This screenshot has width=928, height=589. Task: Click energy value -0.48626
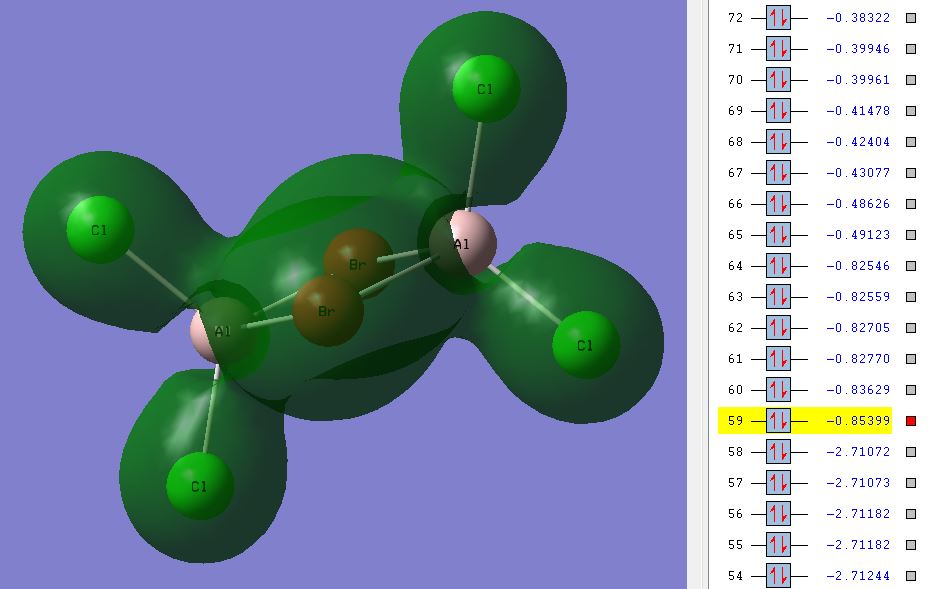click(x=858, y=204)
